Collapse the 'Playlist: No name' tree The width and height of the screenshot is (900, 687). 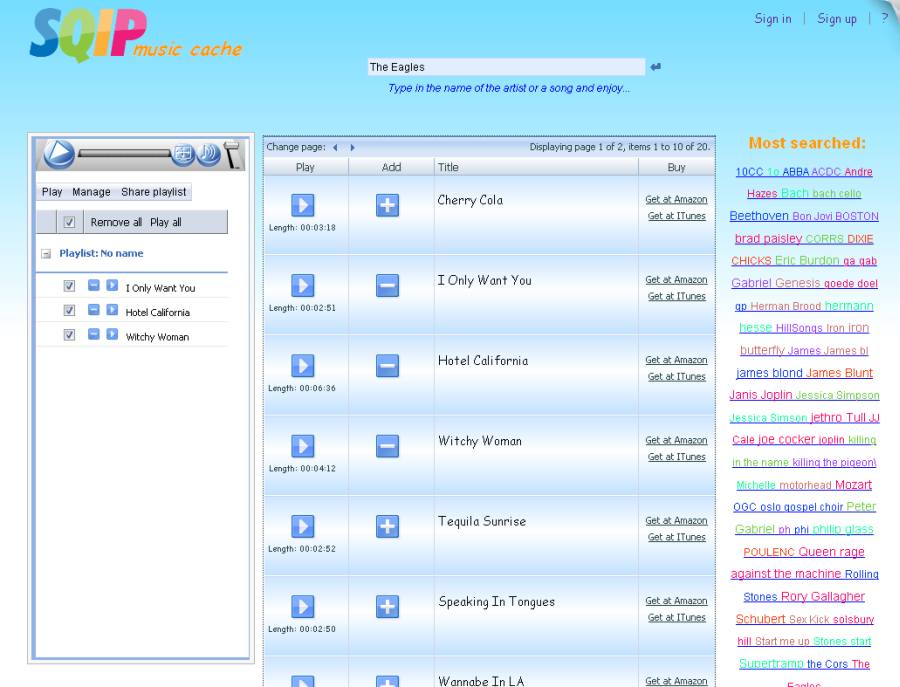click(46, 254)
